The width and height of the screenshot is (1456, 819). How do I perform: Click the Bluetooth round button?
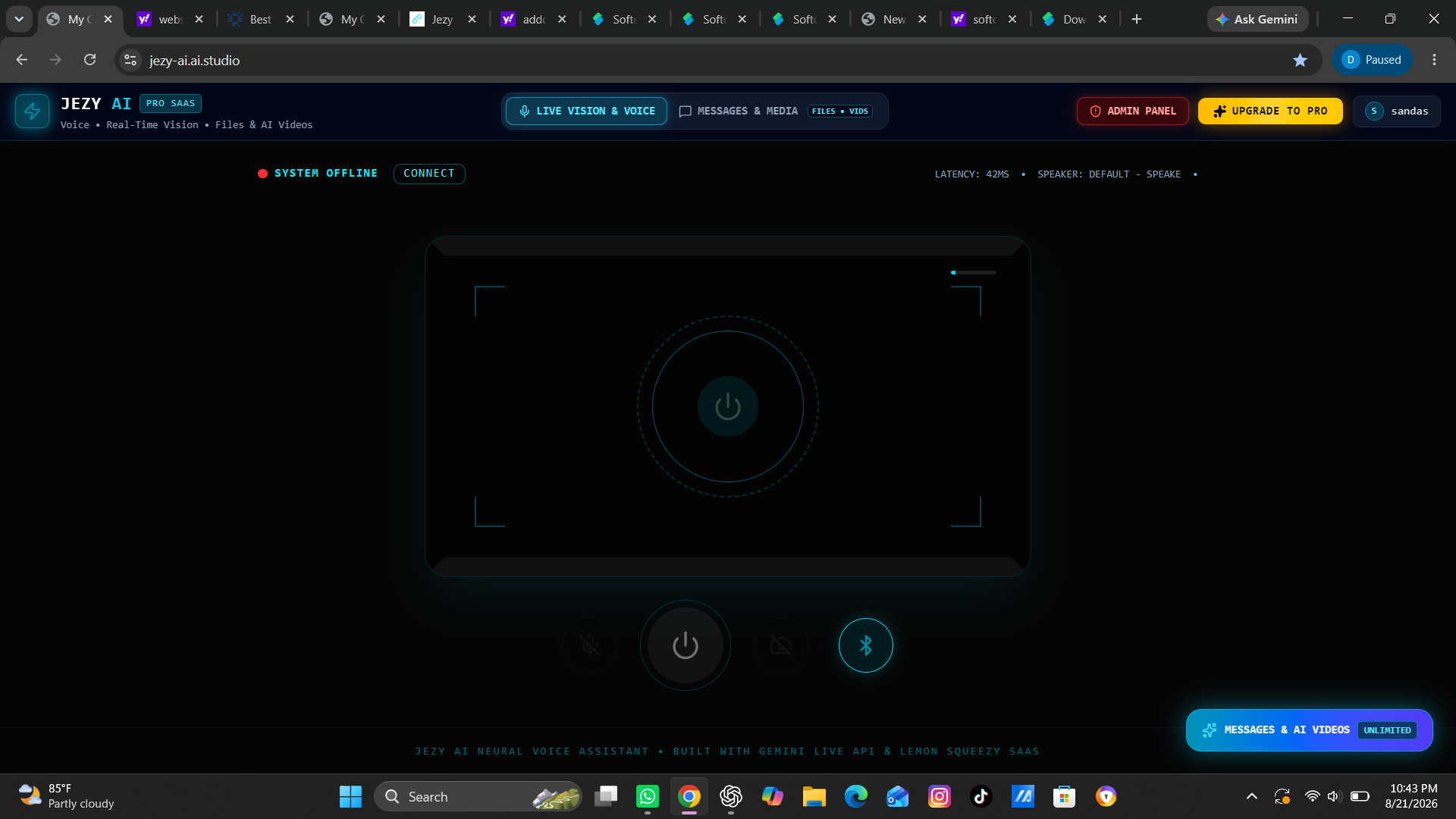coord(866,645)
